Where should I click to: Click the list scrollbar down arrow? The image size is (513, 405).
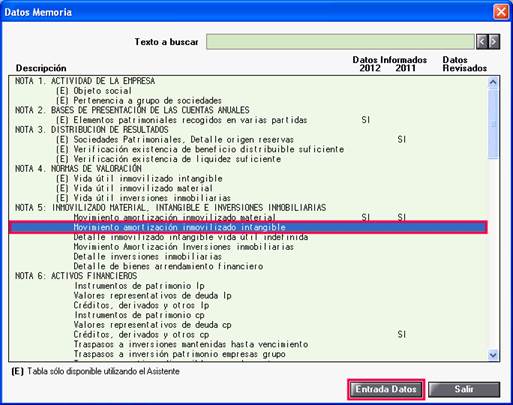pos(493,355)
